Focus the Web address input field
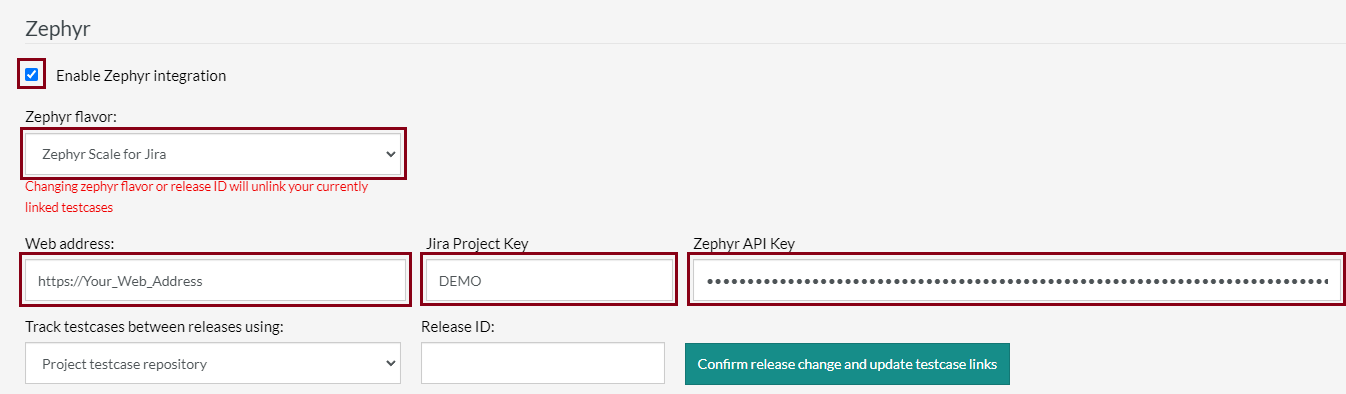 213,281
